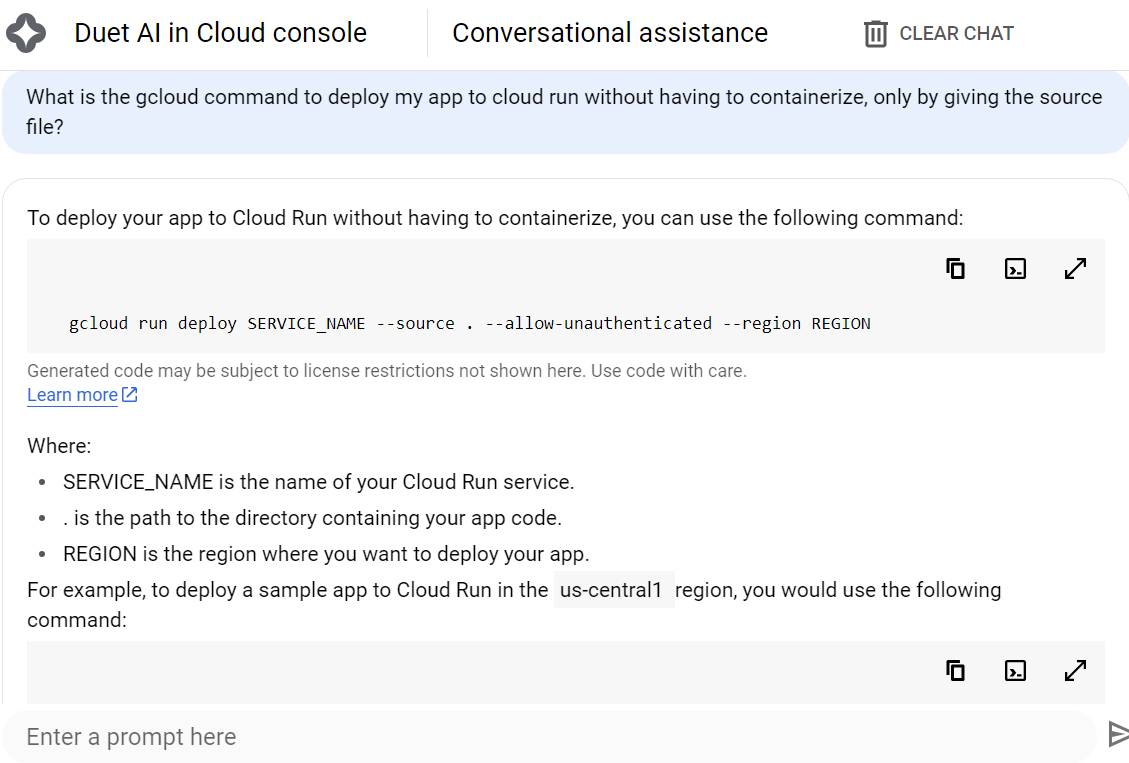Click the external link icon beside Learn more

point(130,395)
